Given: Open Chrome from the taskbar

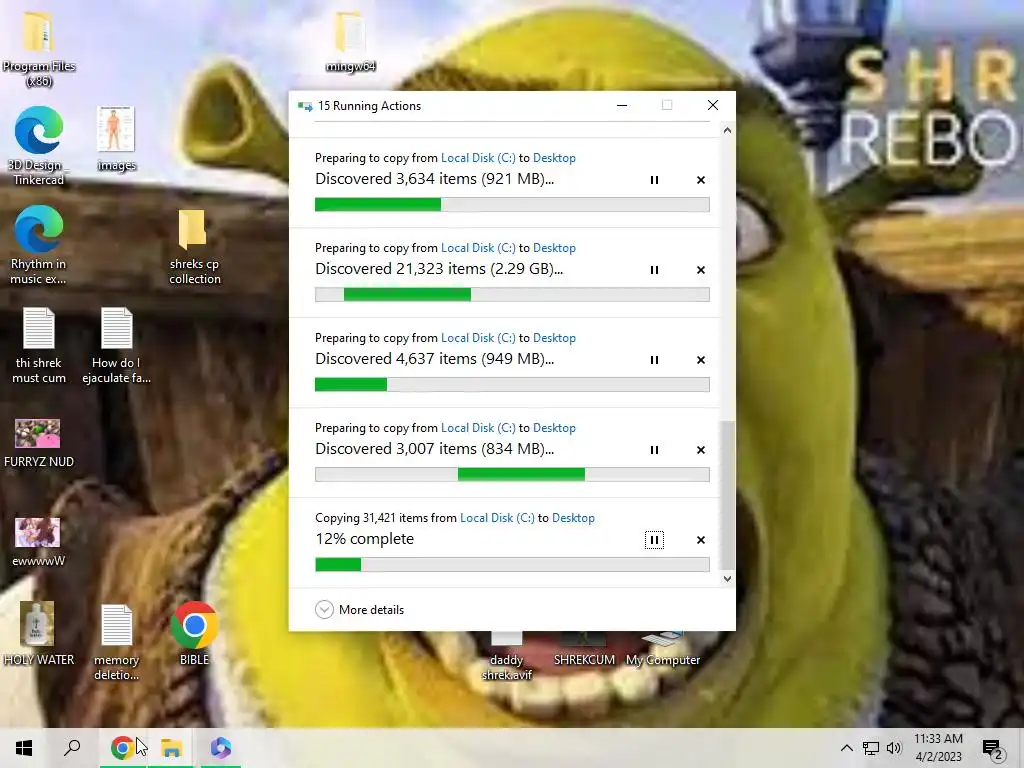Looking at the screenshot, I should (x=122, y=748).
